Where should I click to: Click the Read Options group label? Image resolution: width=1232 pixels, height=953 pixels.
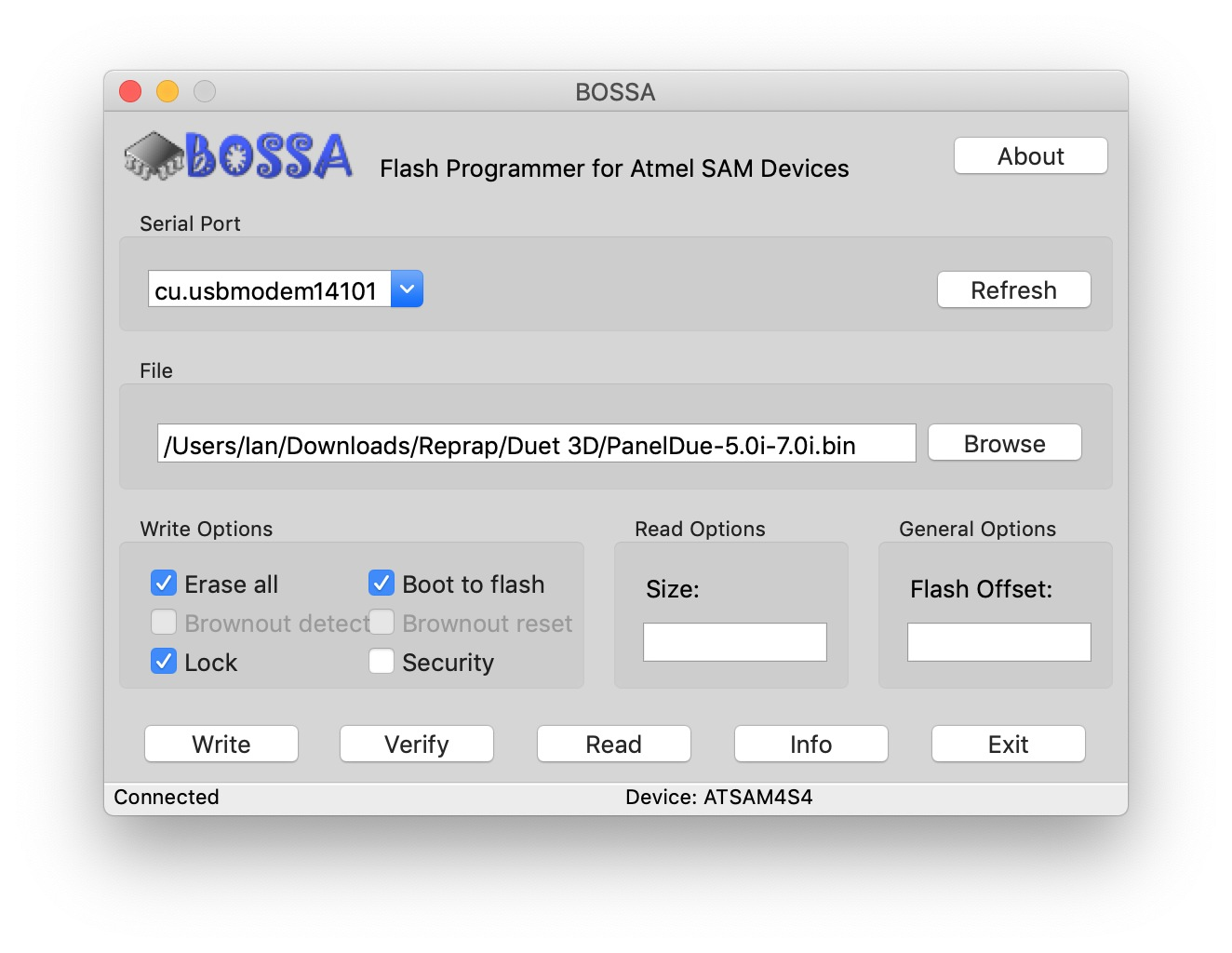click(700, 529)
